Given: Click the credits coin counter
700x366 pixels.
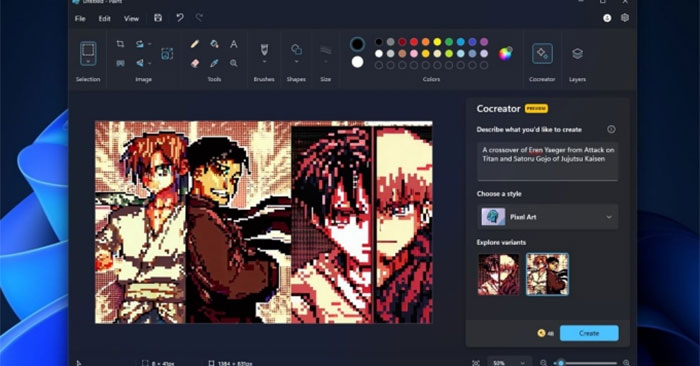Looking at the screenshot, I should [546, 333].
